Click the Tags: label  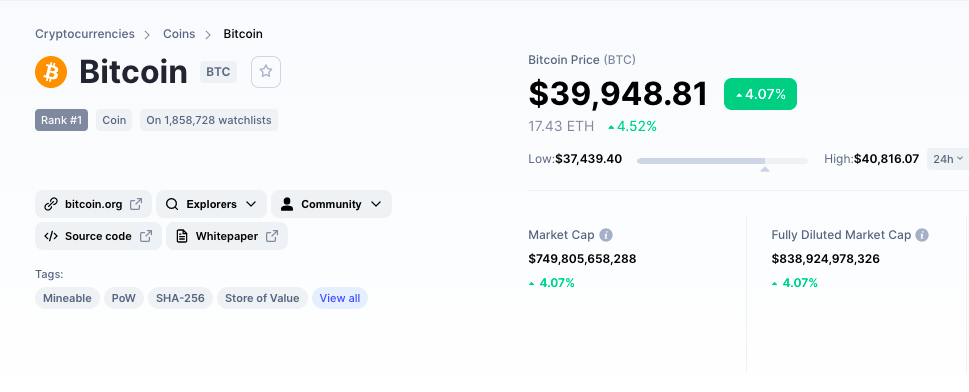(x=49, y=274)
